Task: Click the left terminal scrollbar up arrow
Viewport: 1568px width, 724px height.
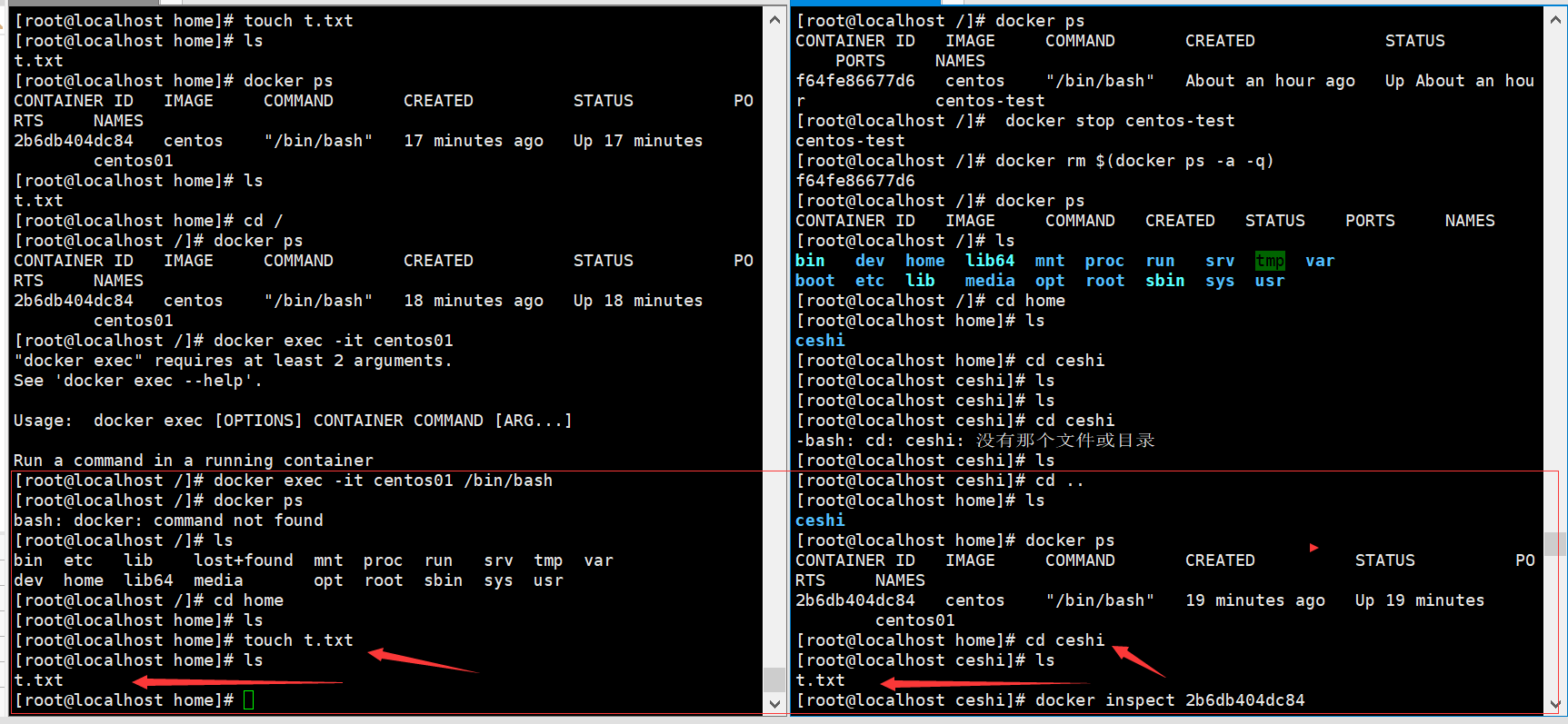Action: coord(774,19)
